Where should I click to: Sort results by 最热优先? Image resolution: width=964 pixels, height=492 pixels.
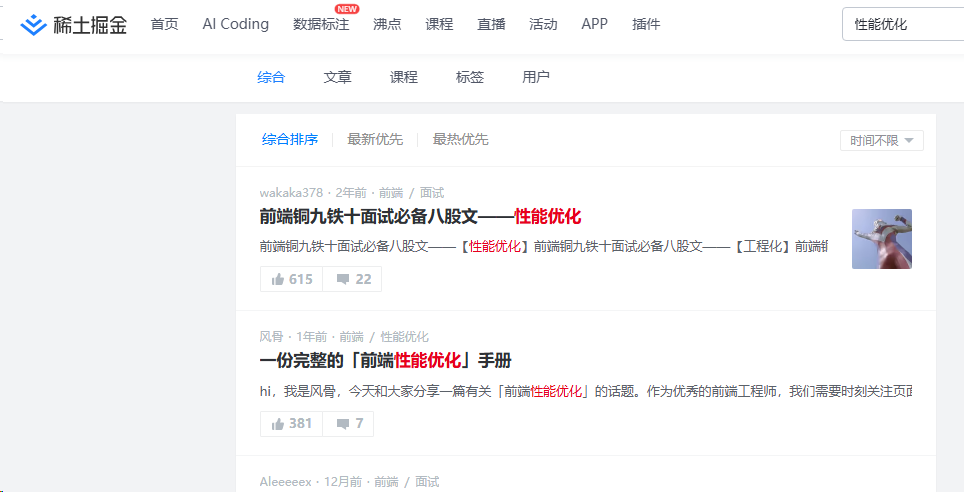point(460,140)
